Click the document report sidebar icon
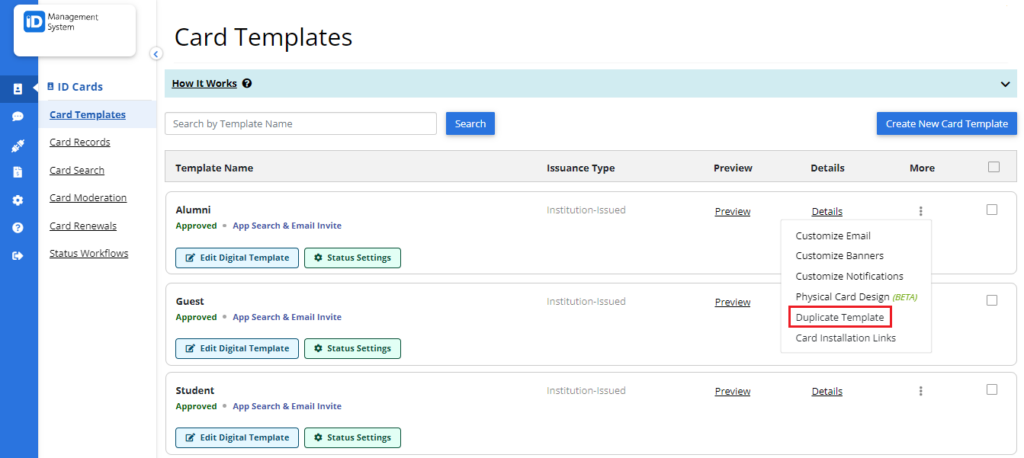 (x=18, y=172)
